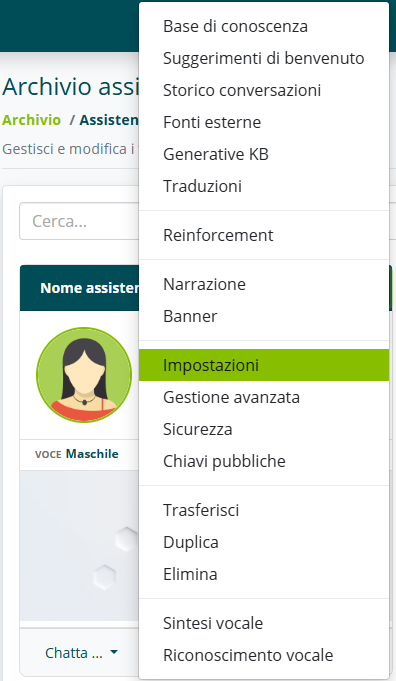
Task: Open Base di conoscenza menu entry
Action: [264, 26]
